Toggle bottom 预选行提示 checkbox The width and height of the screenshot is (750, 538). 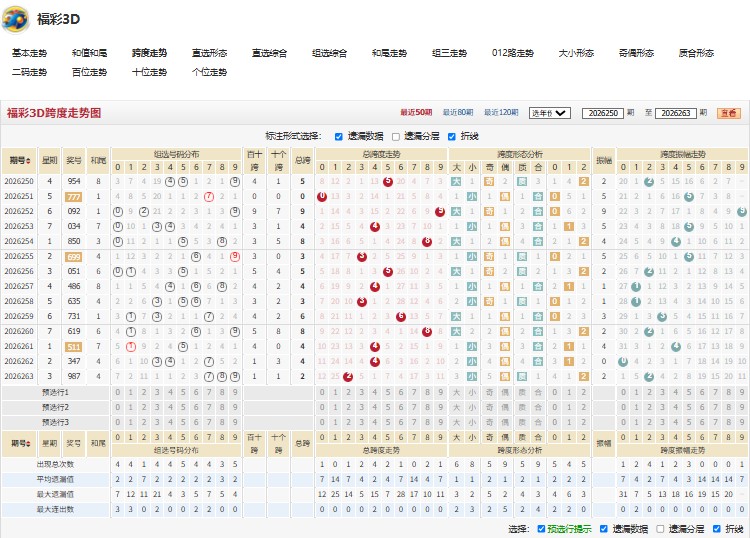pyautogui.click(x=541, y=528)
